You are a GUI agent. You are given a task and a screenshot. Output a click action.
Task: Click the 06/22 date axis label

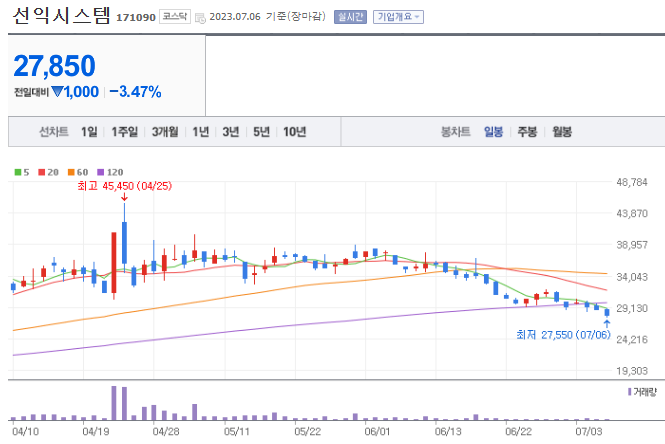point(518,432)
